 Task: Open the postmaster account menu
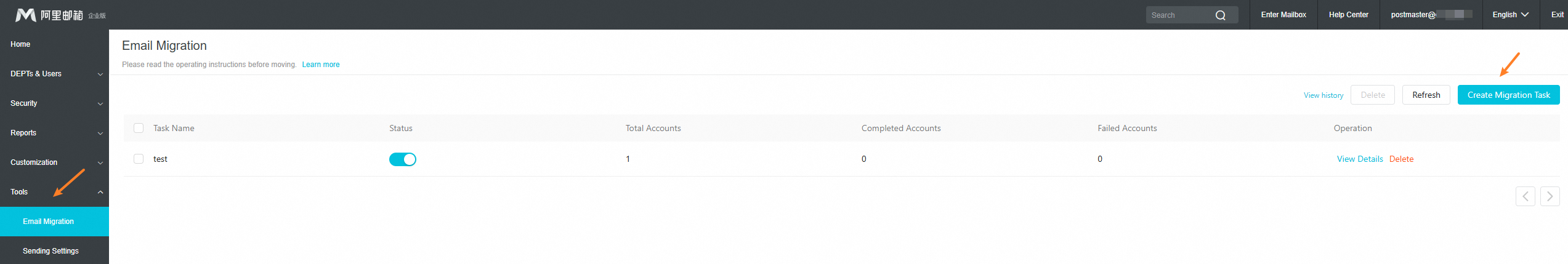(x=1431, y=15)
